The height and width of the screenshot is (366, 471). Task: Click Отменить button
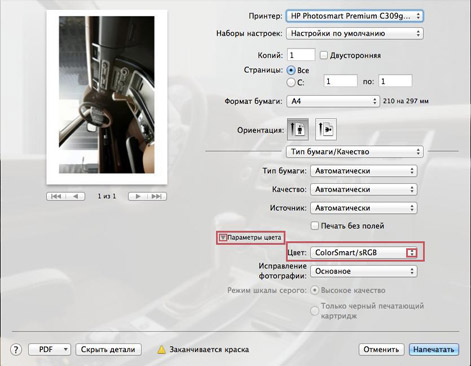coord(381,350)
